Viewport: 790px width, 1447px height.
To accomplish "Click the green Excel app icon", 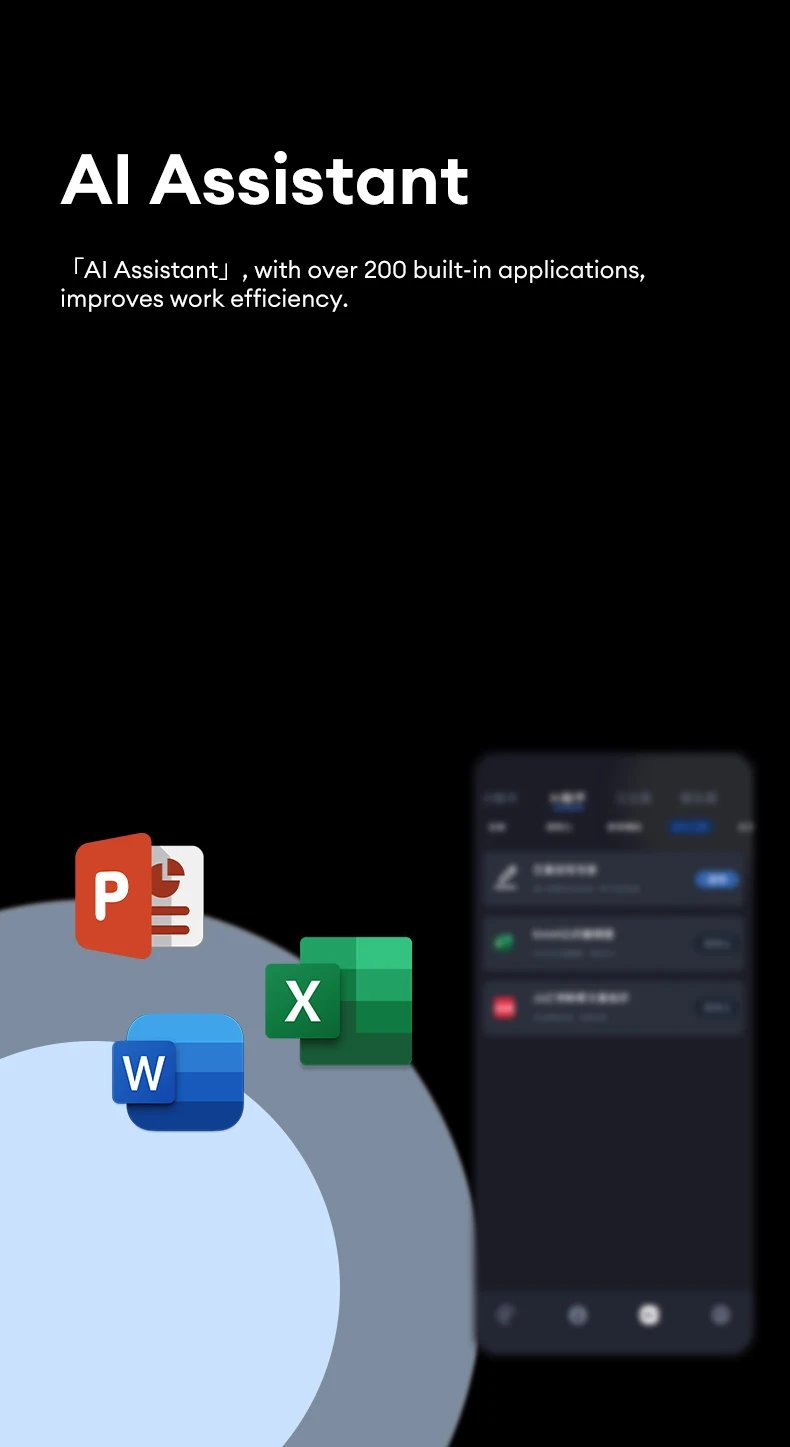I will pyautogui.click(x=339, y=1000).
